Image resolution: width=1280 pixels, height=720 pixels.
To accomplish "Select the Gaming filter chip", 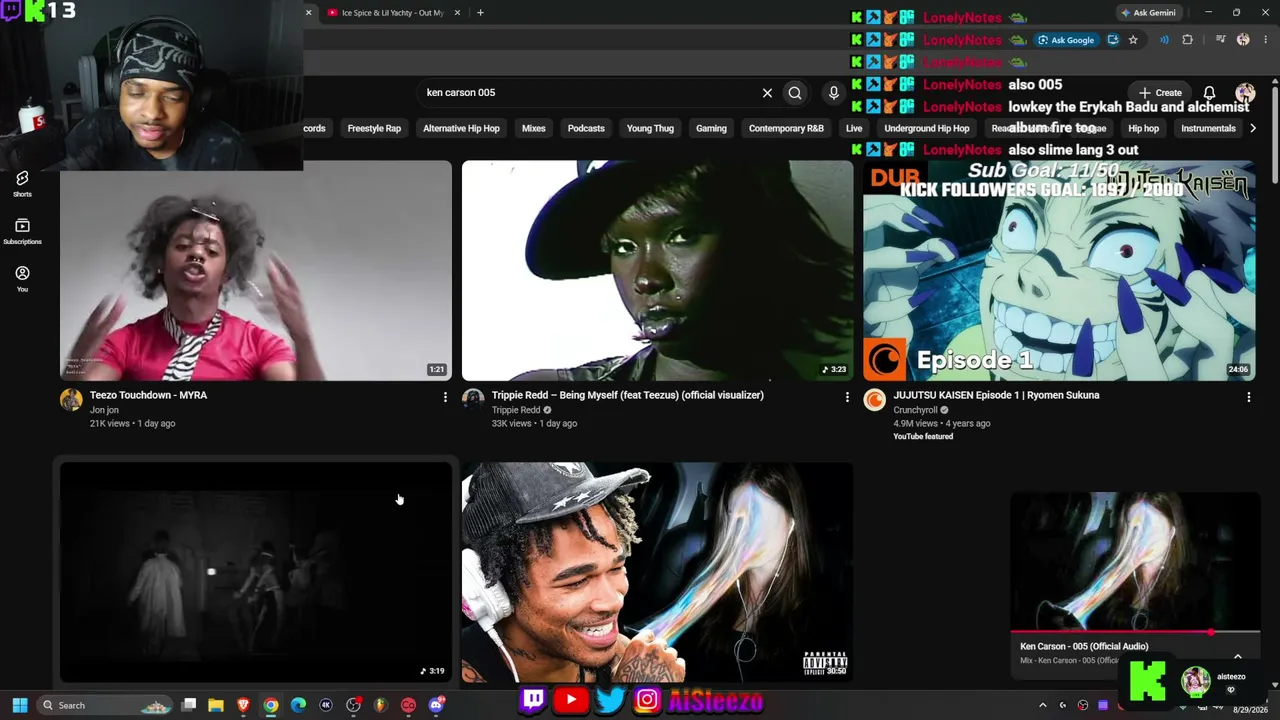I will (711, 128).
